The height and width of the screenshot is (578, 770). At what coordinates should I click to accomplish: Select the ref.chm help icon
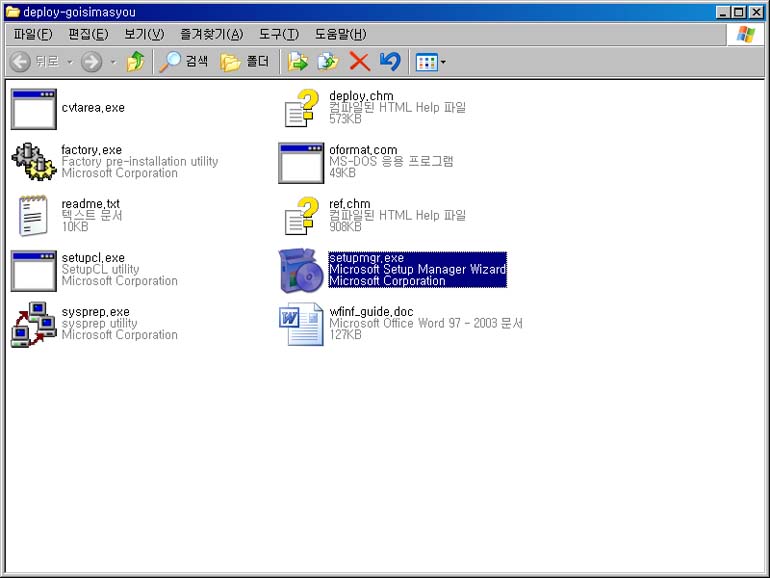coord(302,216)
